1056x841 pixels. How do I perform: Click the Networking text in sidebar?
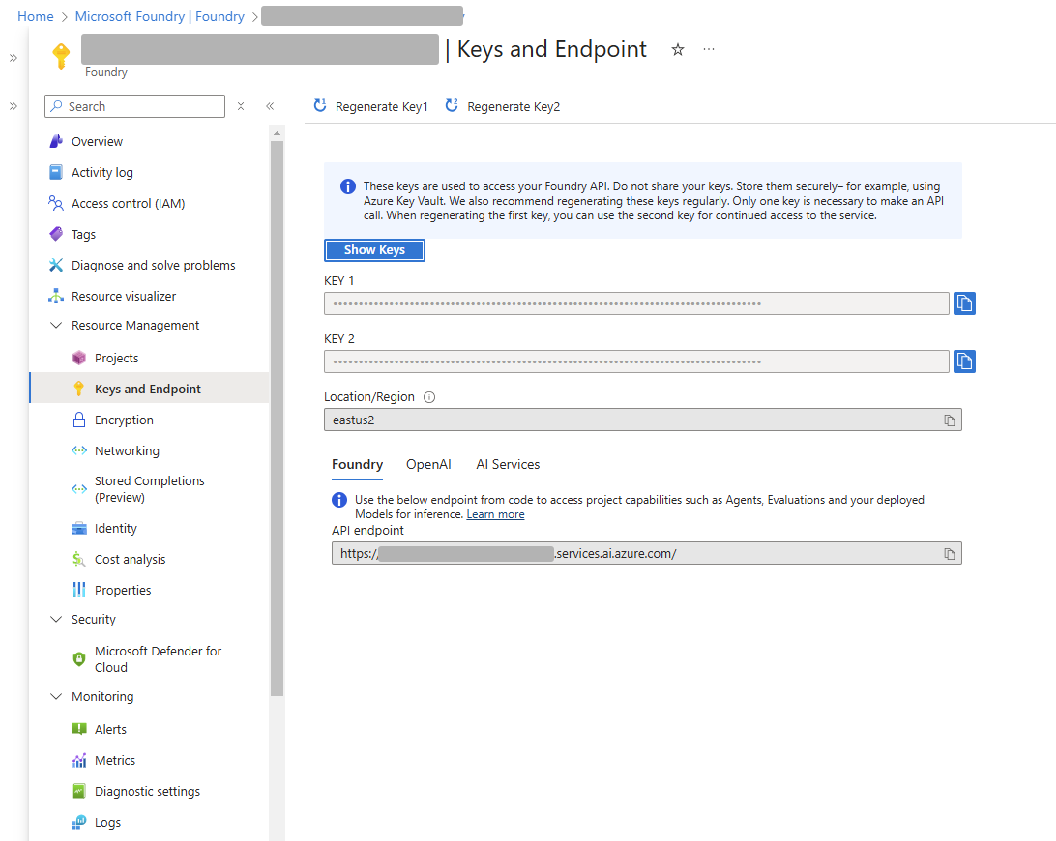pos(127,450)
